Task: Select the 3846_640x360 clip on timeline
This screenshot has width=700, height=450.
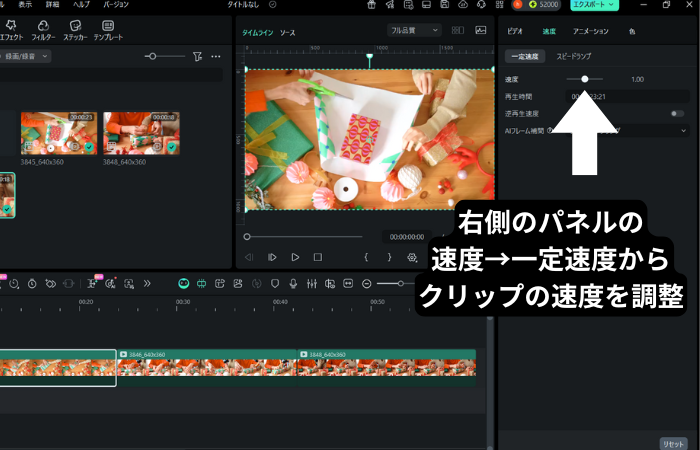Action: [x=207, y=368]
